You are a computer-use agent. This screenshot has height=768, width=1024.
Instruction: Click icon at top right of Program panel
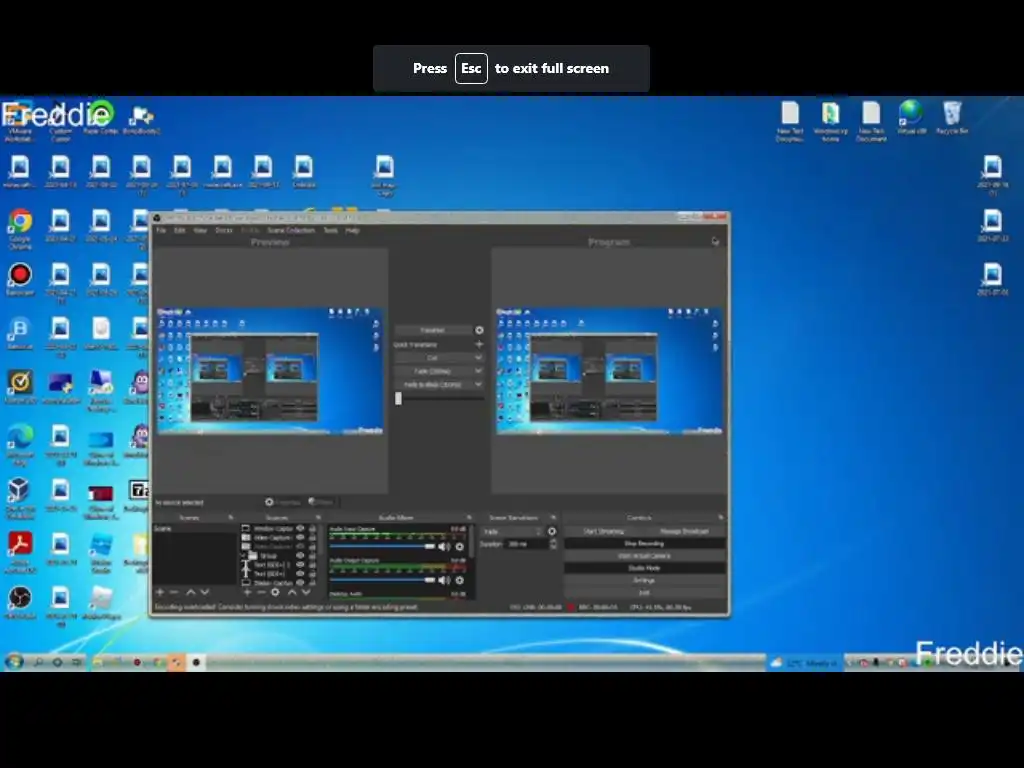tap(715, 242)
